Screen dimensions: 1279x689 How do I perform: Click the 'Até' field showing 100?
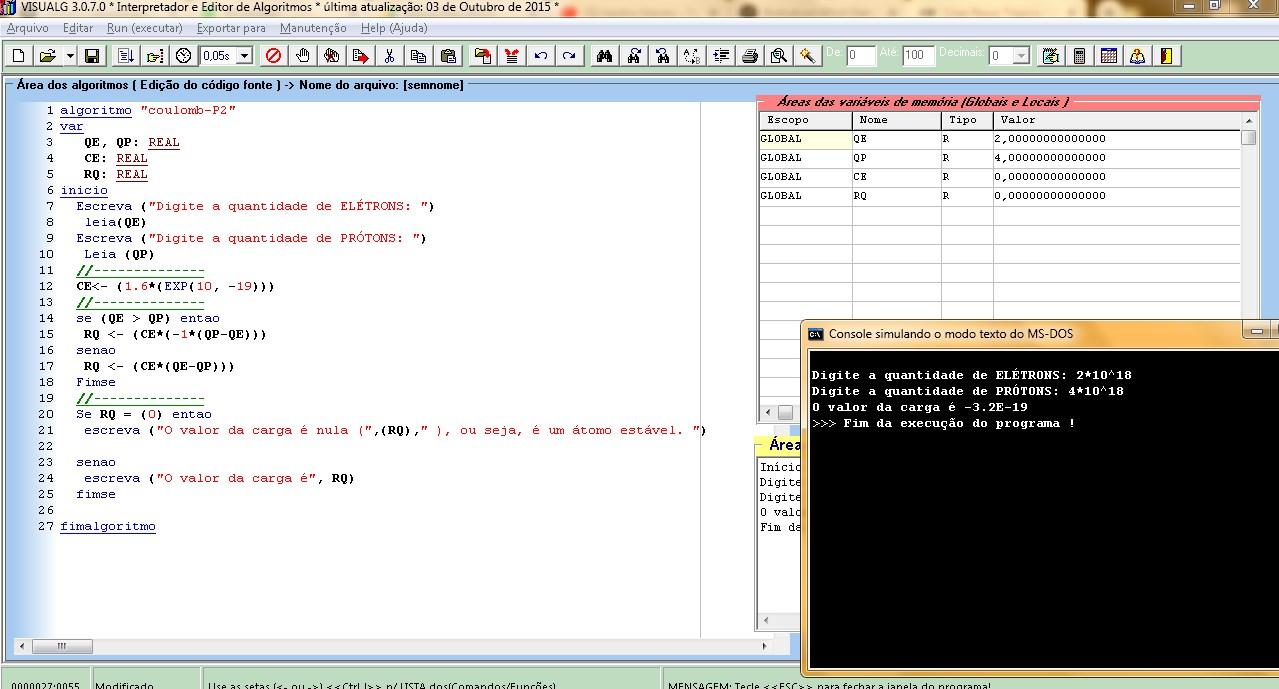pyautogui.click(x=918, y=56)
